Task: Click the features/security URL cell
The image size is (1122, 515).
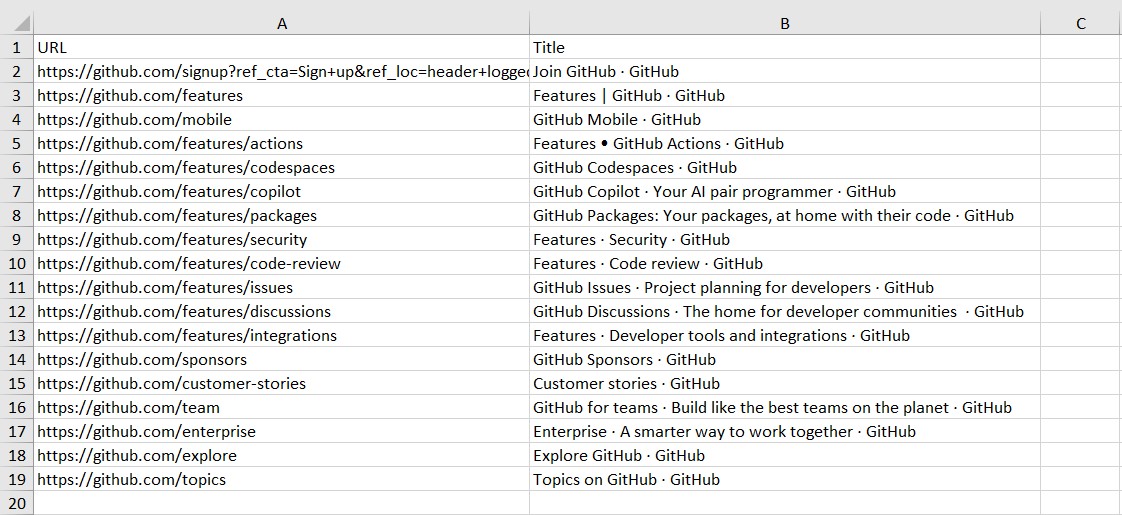Action: pos(282,239)
